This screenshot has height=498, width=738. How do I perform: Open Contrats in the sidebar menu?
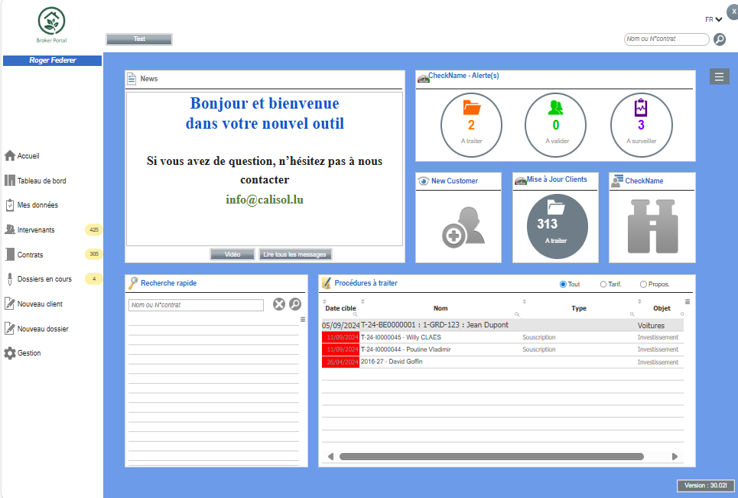coord(30,255)
